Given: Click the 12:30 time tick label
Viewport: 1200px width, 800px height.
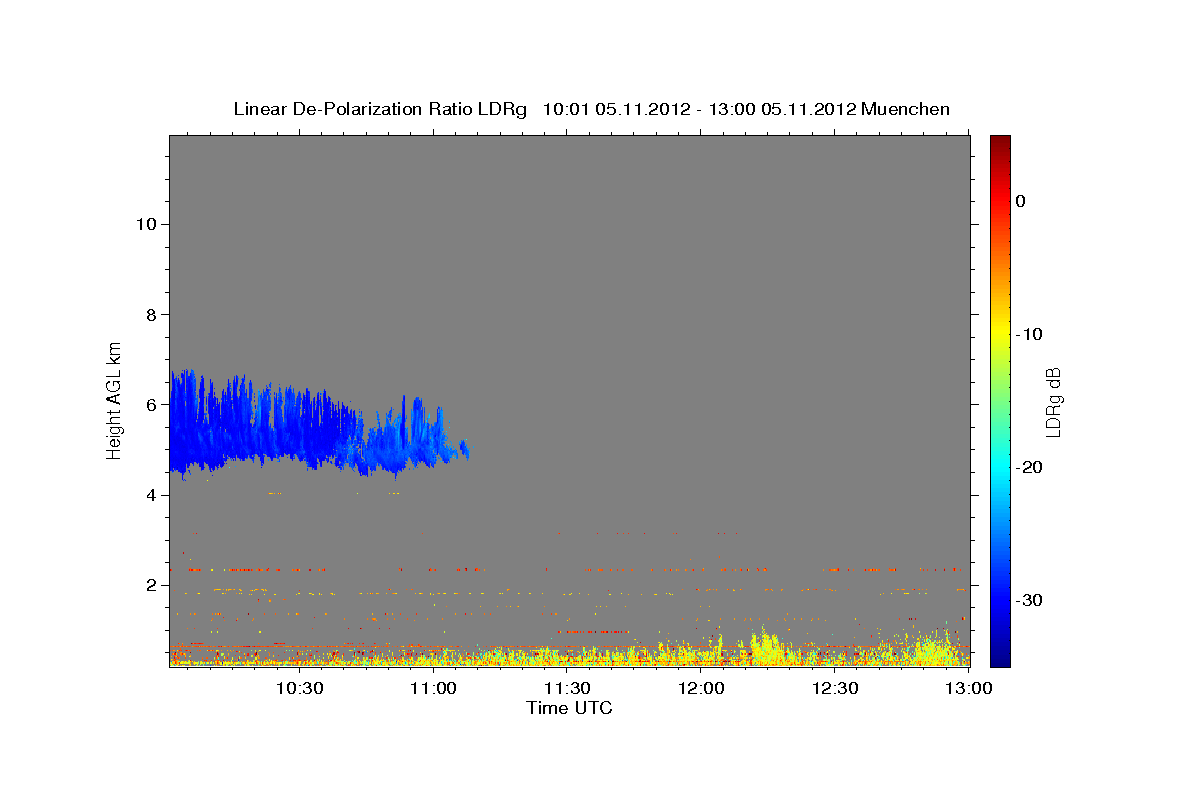Looking at the screenshot, I should pos(835,688).
